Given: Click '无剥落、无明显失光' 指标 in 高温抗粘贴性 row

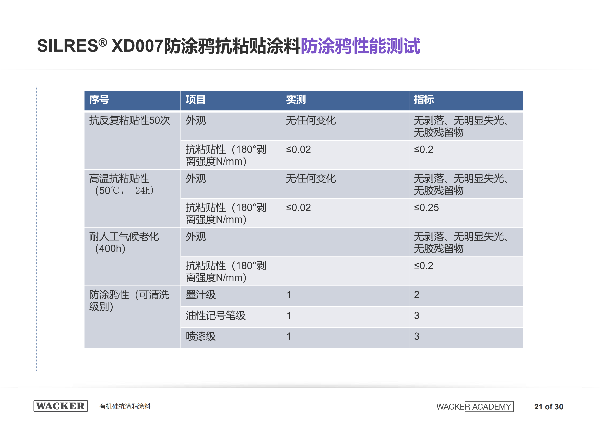Looking at the screenshot, I should pos(461,184).
